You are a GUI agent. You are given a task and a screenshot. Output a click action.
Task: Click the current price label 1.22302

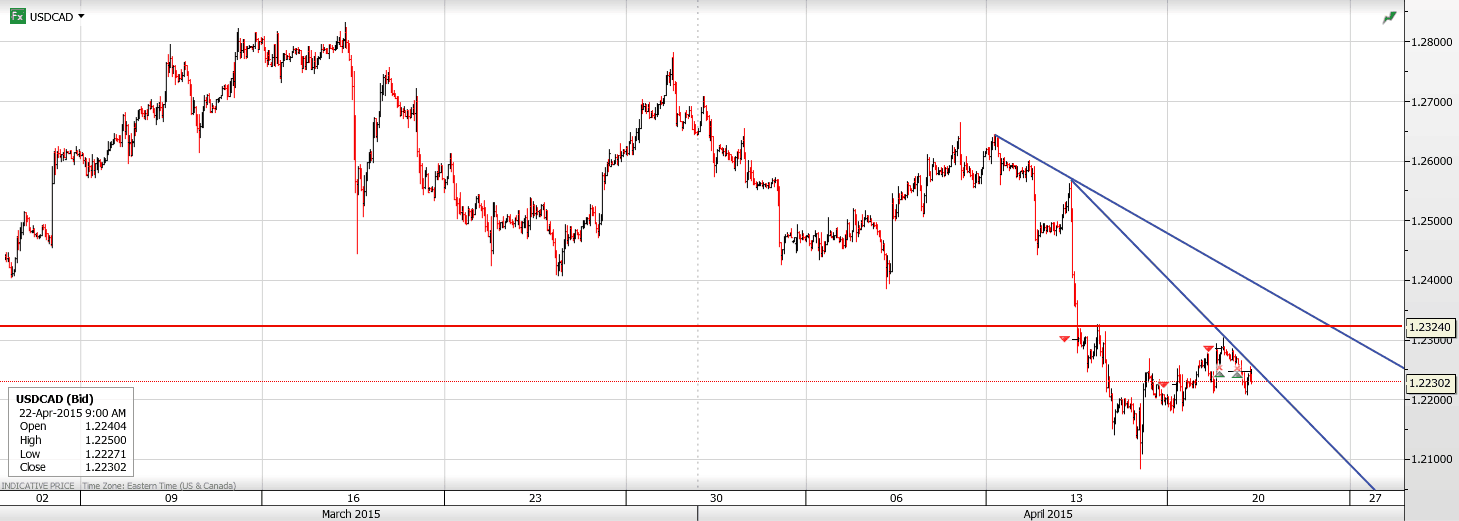(x=1430, y=382)
